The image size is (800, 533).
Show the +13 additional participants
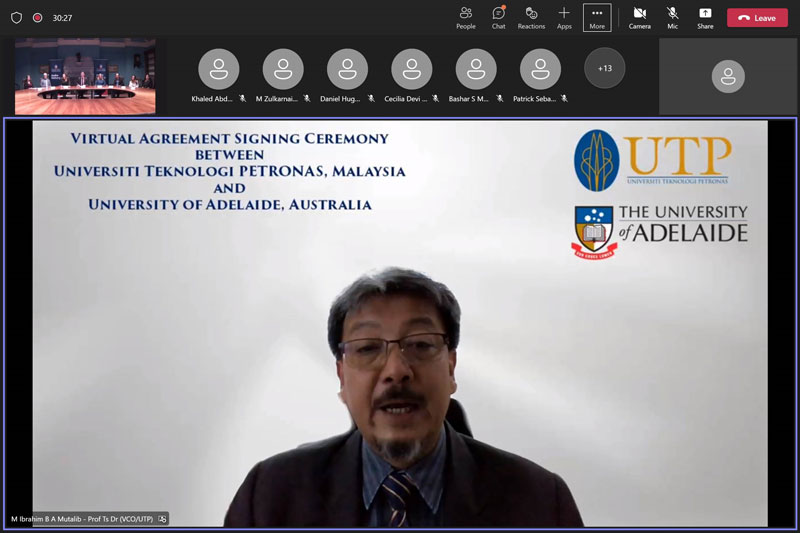tap(605, 68)
